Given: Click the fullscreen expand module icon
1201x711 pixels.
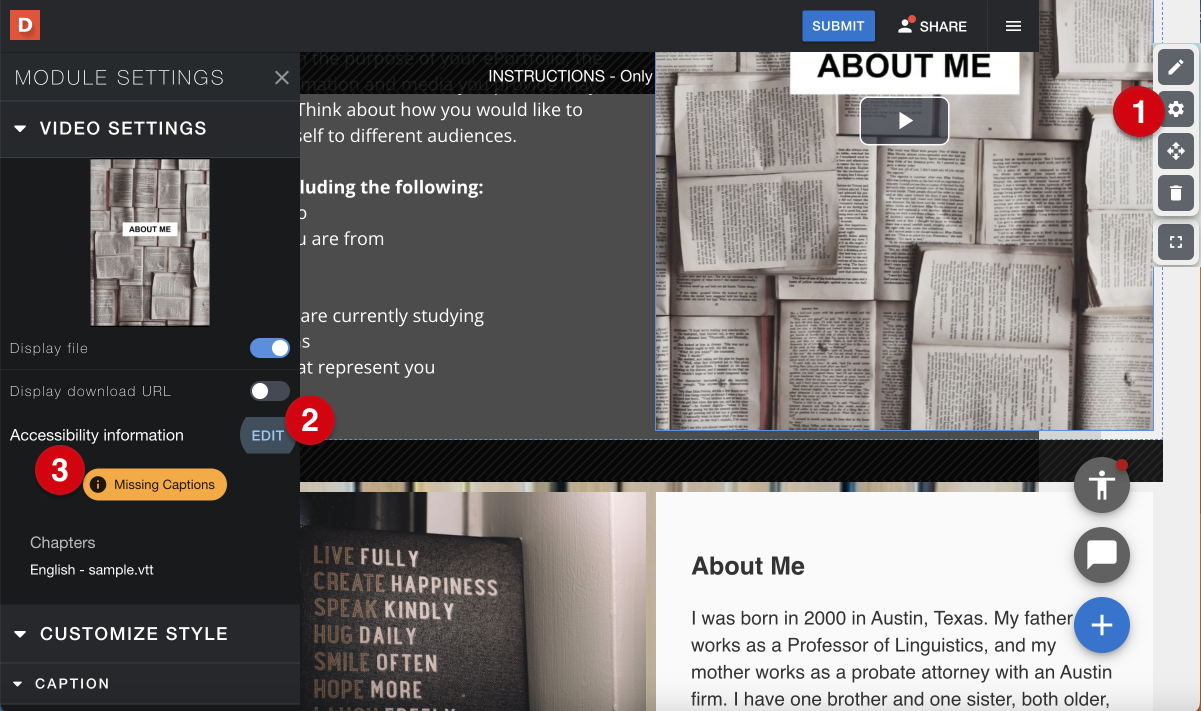Looking at the screenshot, I should point(1176,242).
